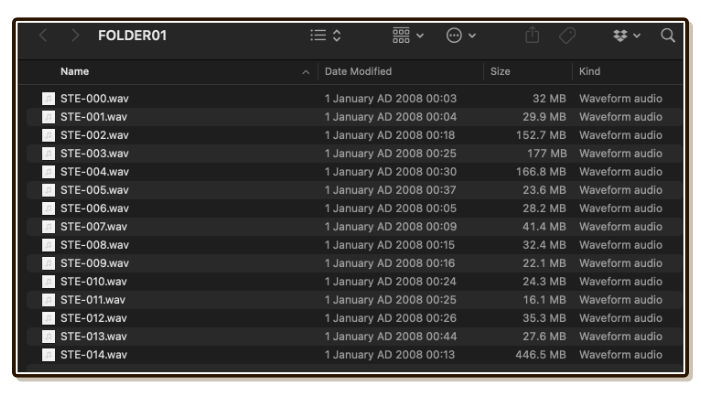
Task: Select the STE-001.wav file icon
Action: [48, 117]
